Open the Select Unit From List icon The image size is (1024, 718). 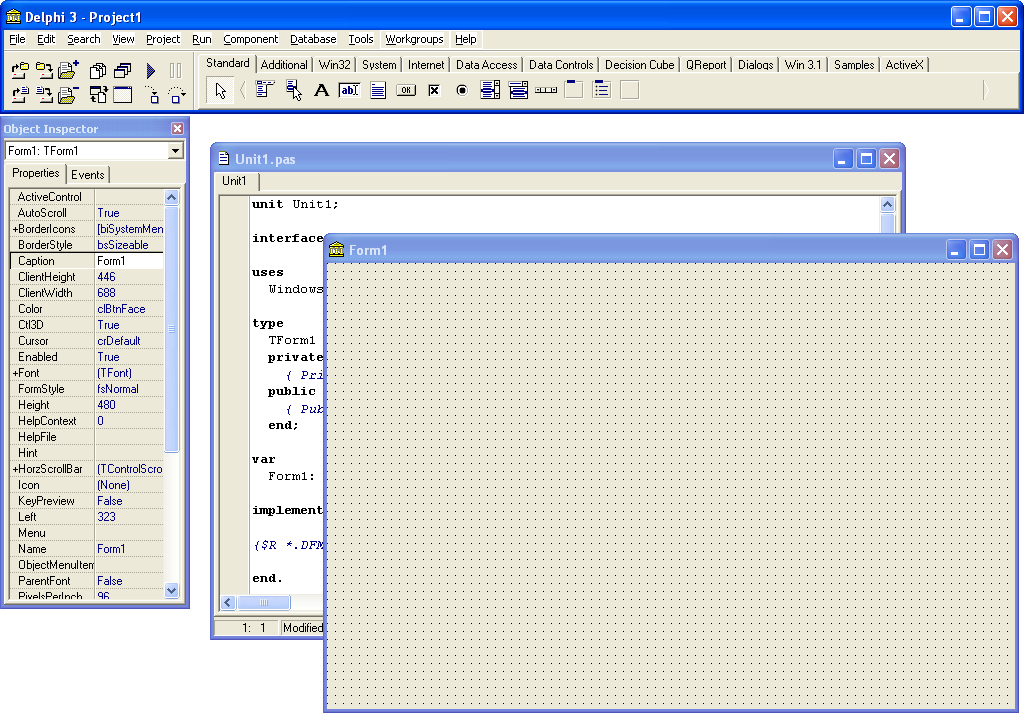pyautogui.click(x=98, y=71)
